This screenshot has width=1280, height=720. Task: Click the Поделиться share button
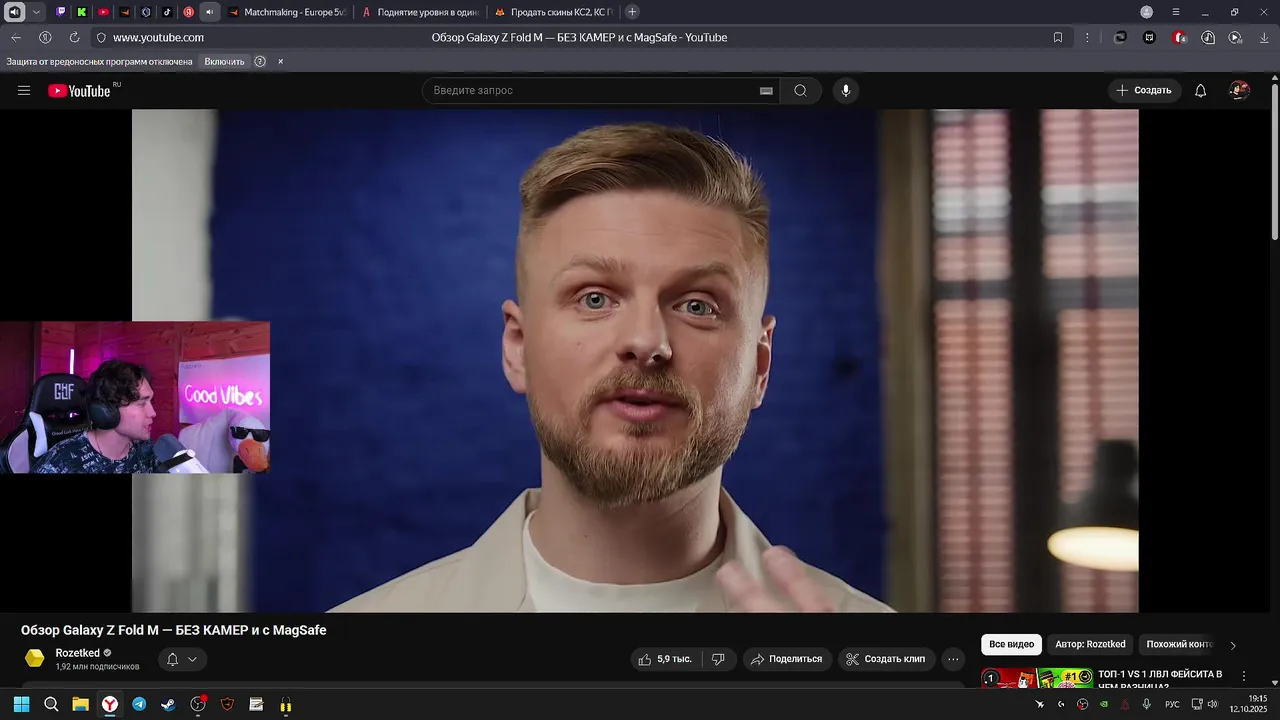[x=787, y=659]
